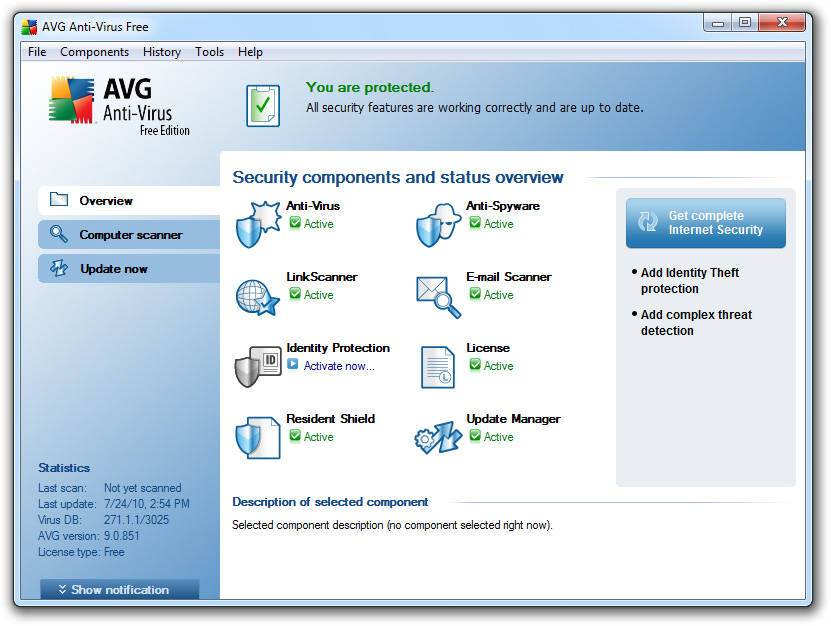Click Get complete Internet Security button
Viewport: 831px width, 626px height.
click(x=705, y=223)
